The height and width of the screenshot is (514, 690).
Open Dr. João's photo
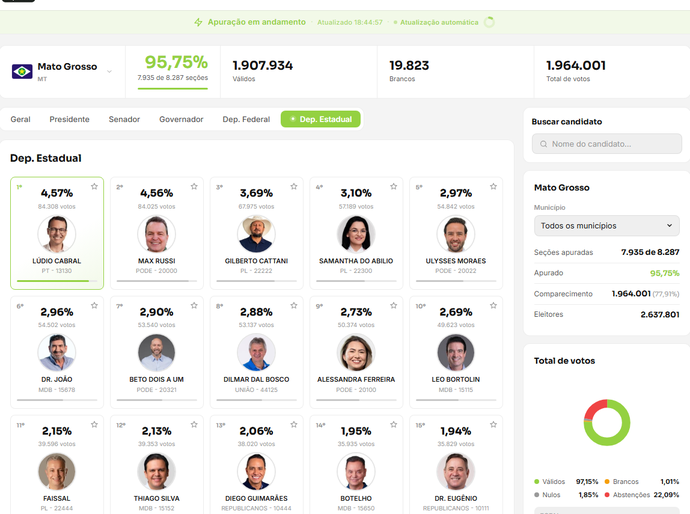(x=57, y=352)
